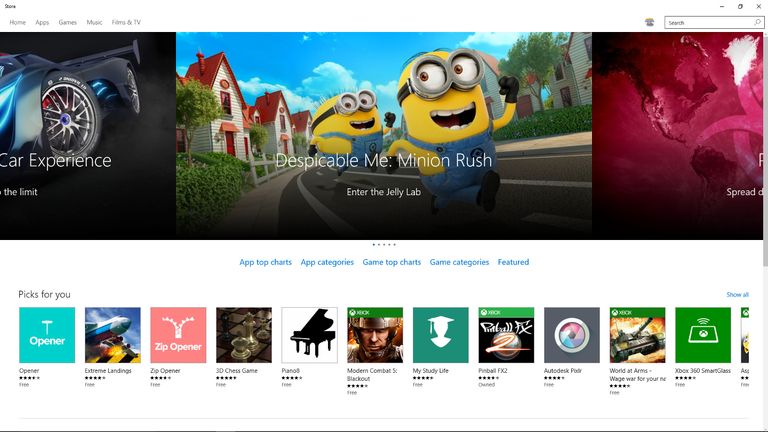
Task: Click the Xbox 360 SmartGlass title text
Action: tap(703, 371)
